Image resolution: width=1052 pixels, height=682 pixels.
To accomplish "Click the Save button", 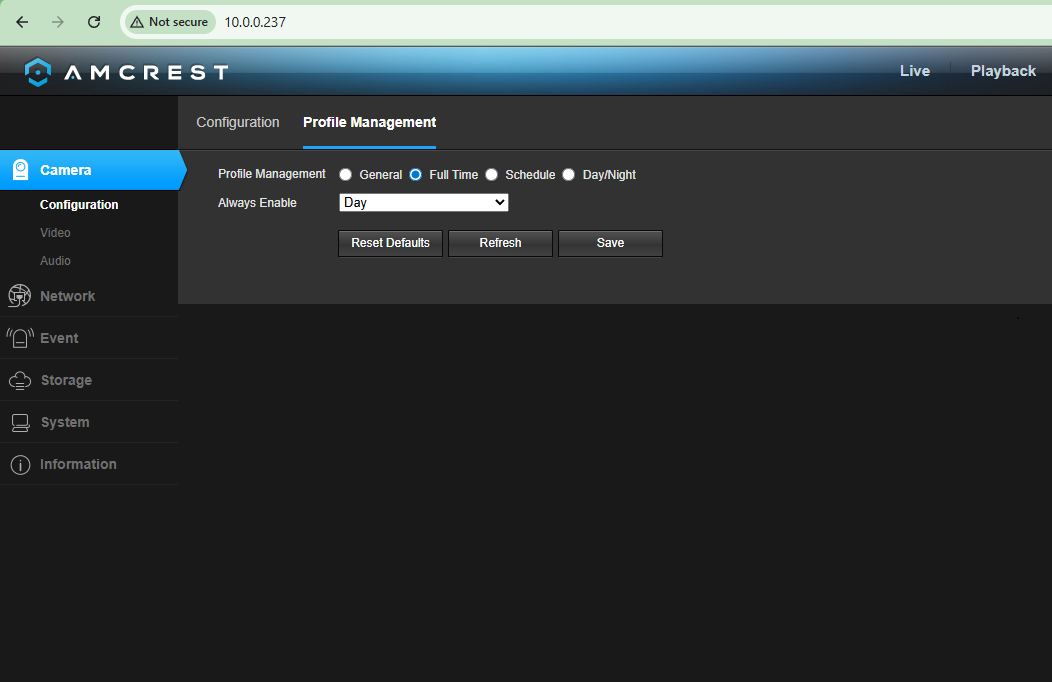I will [x=611, y=243].
